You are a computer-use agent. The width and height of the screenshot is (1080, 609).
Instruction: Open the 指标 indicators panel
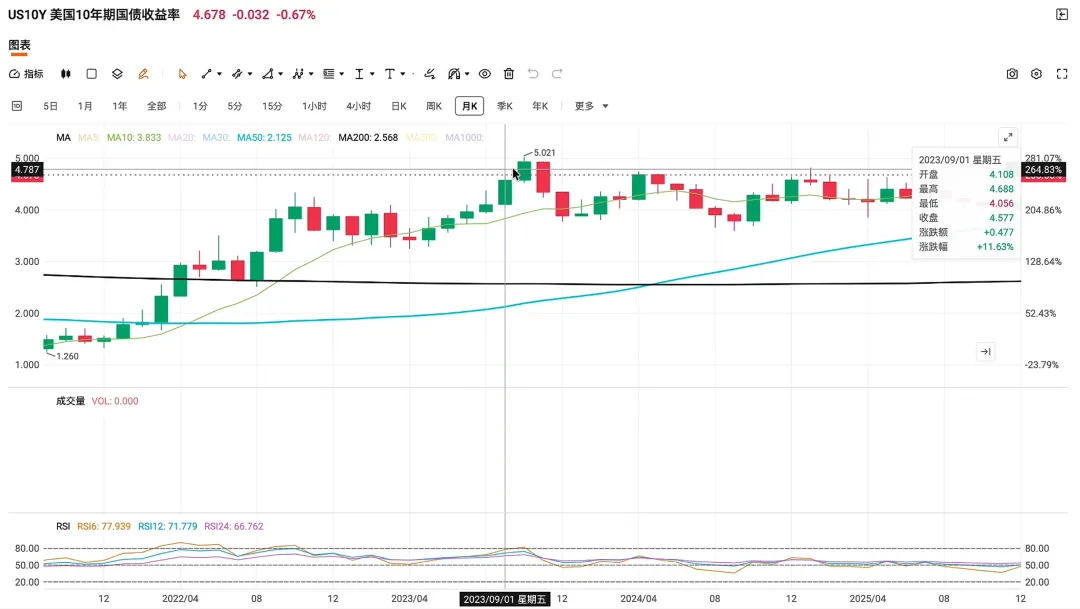[26, 74]
